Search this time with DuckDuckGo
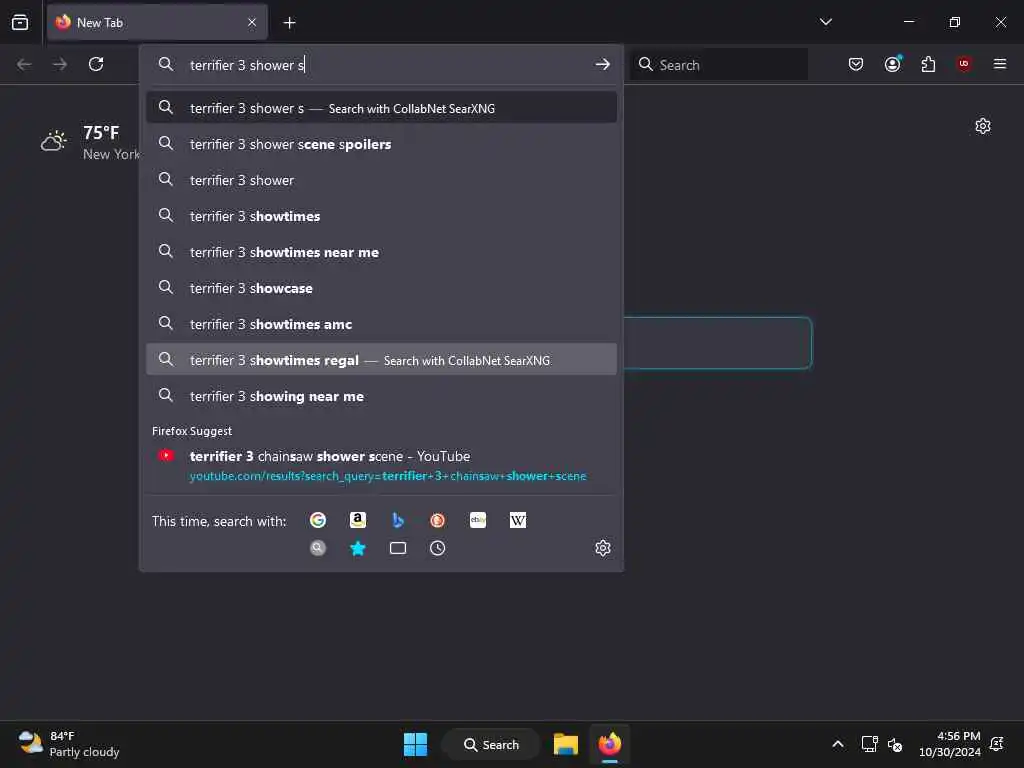Viewport: 1024px width, 768px height. click(438, 520)
